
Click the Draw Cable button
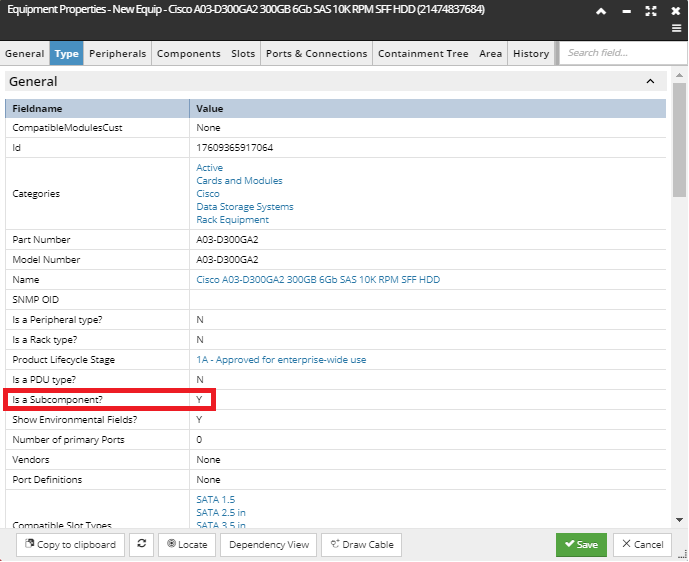(x=361, y=544)
